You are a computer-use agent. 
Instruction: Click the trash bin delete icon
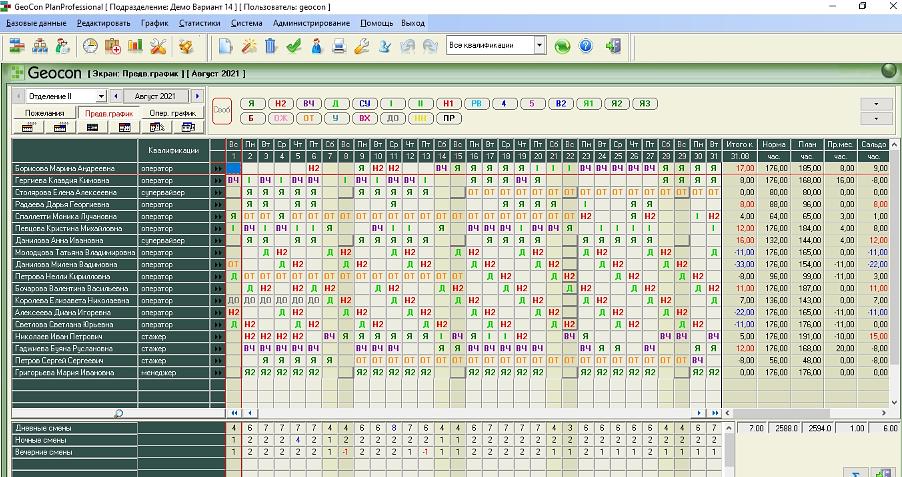[270, 46]
